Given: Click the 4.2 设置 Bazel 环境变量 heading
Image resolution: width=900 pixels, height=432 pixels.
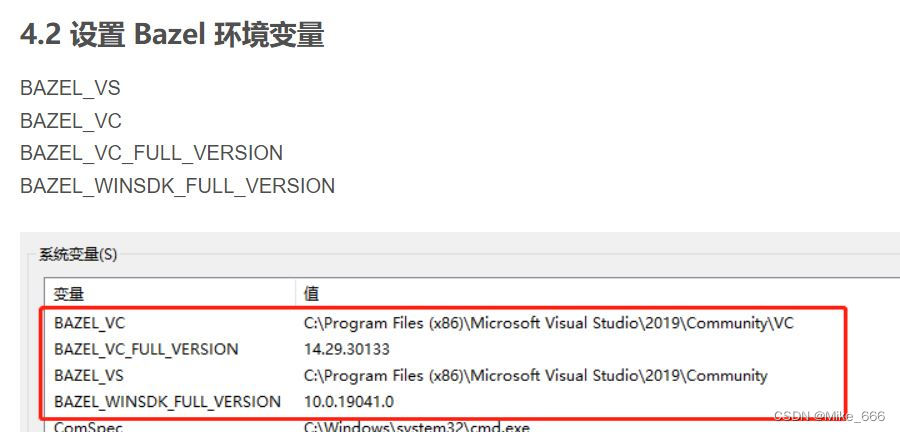Looking at the screenshot, I should coord(172,35).
